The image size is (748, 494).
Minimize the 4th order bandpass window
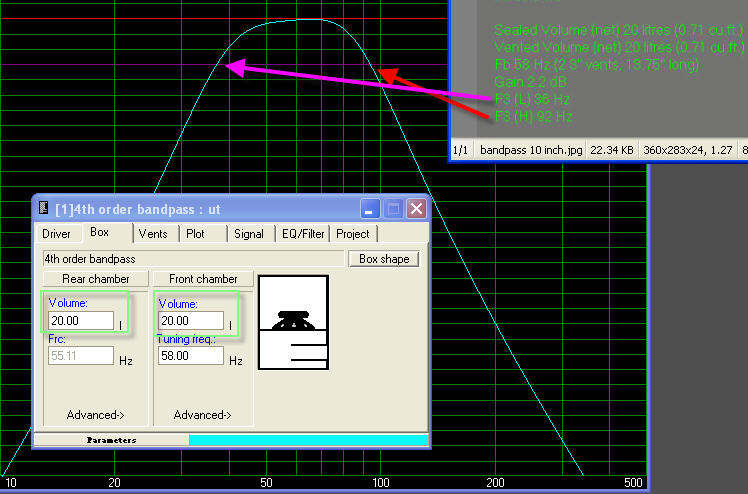coord(370,209)
